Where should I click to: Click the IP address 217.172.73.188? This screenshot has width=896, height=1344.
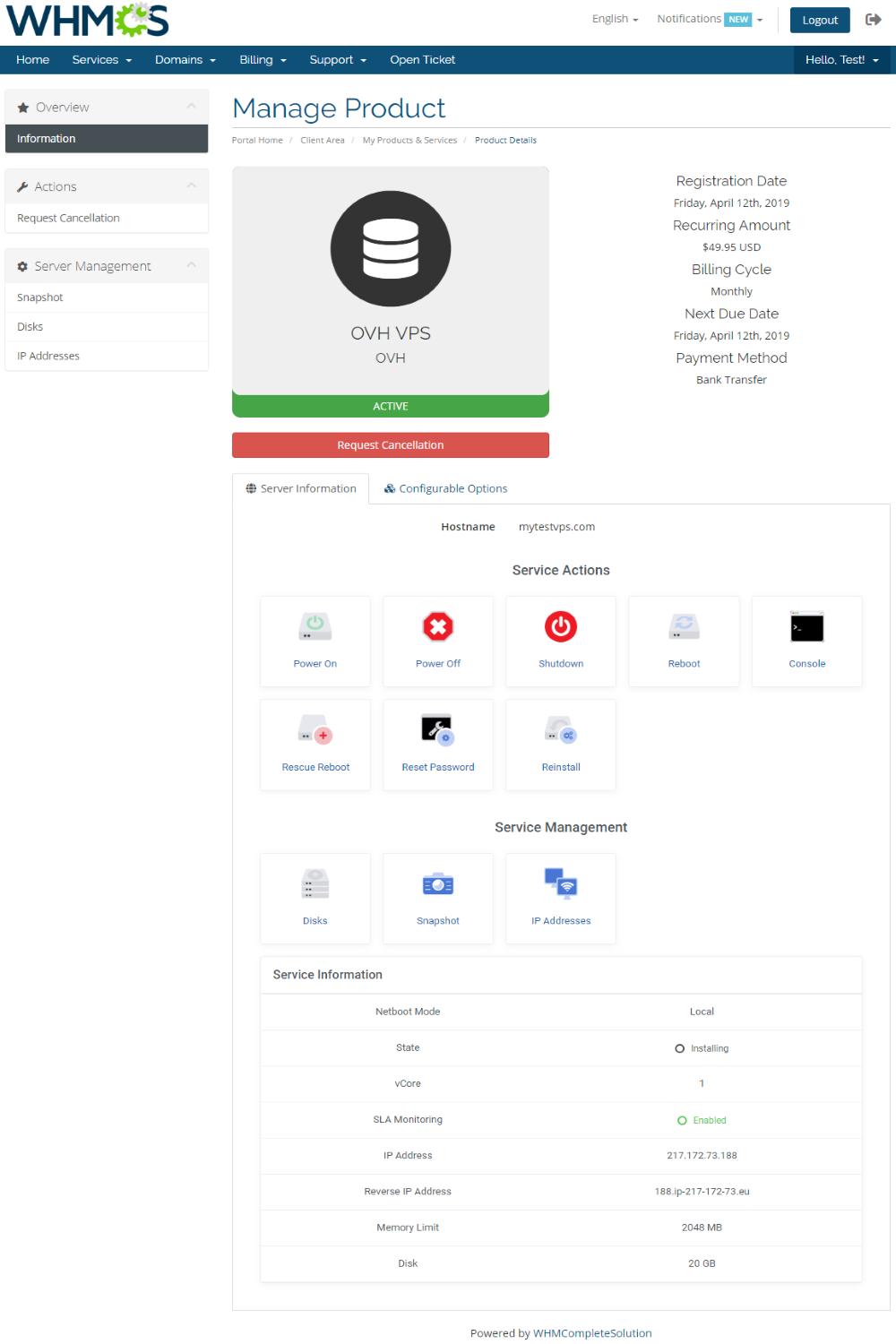(702, 1156)
